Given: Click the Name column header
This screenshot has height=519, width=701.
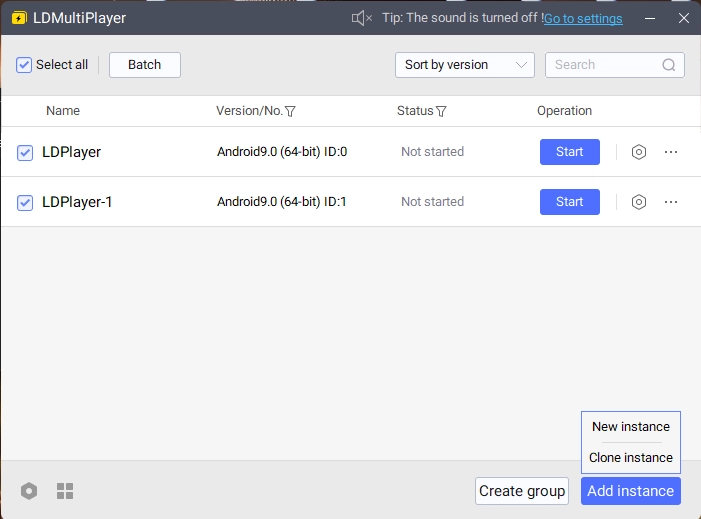Looking at the screenshot, I should click(63, 111).
